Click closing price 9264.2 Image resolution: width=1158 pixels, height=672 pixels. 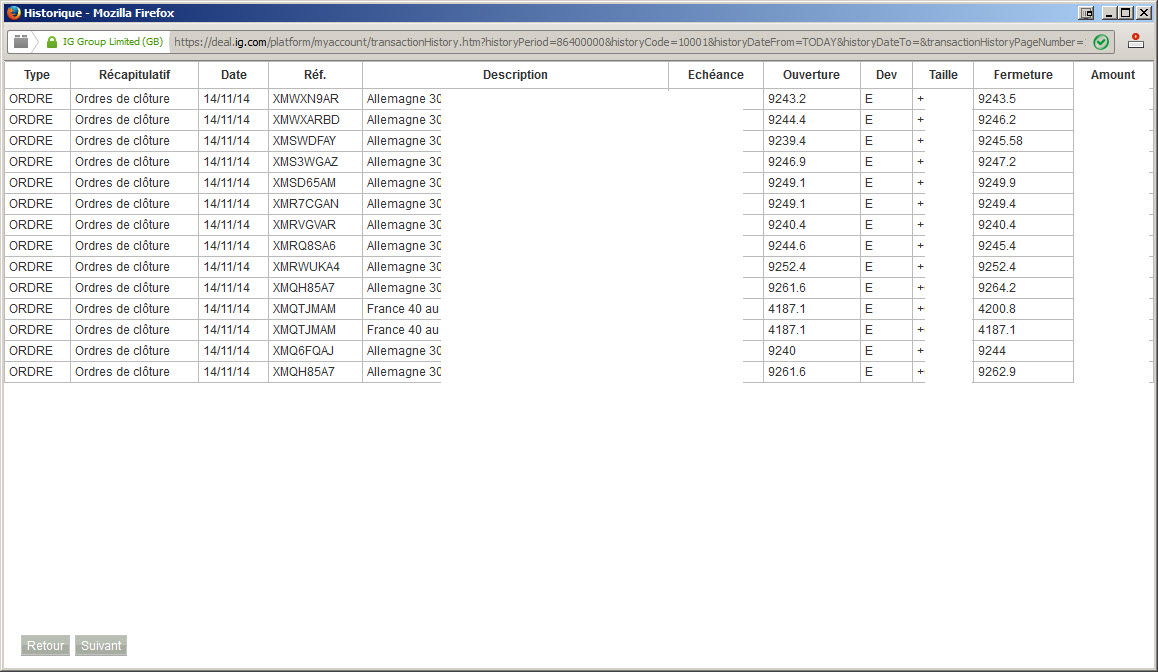(997, 288)
